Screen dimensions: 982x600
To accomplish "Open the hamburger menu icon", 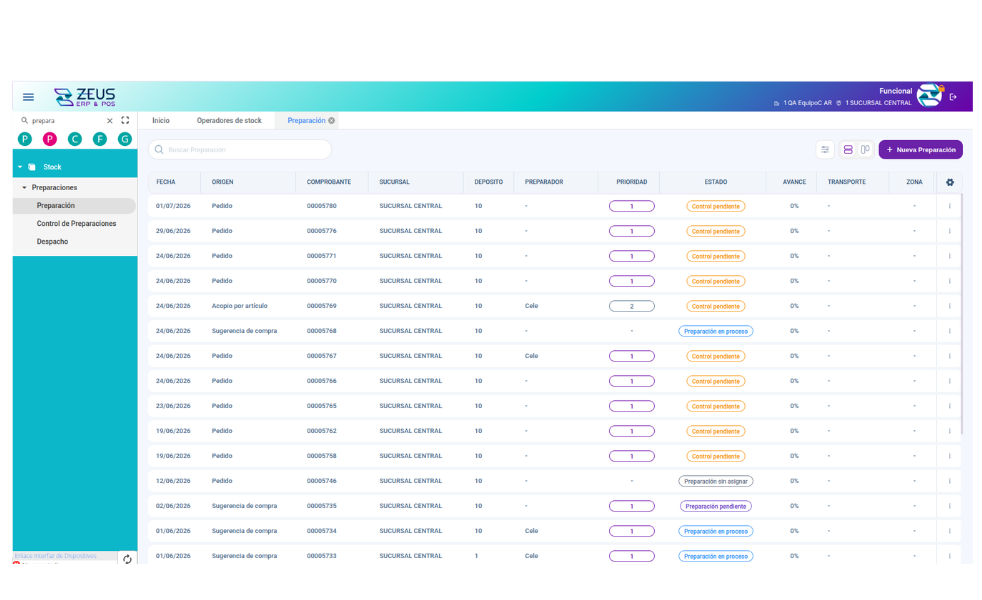I will 28,97.
